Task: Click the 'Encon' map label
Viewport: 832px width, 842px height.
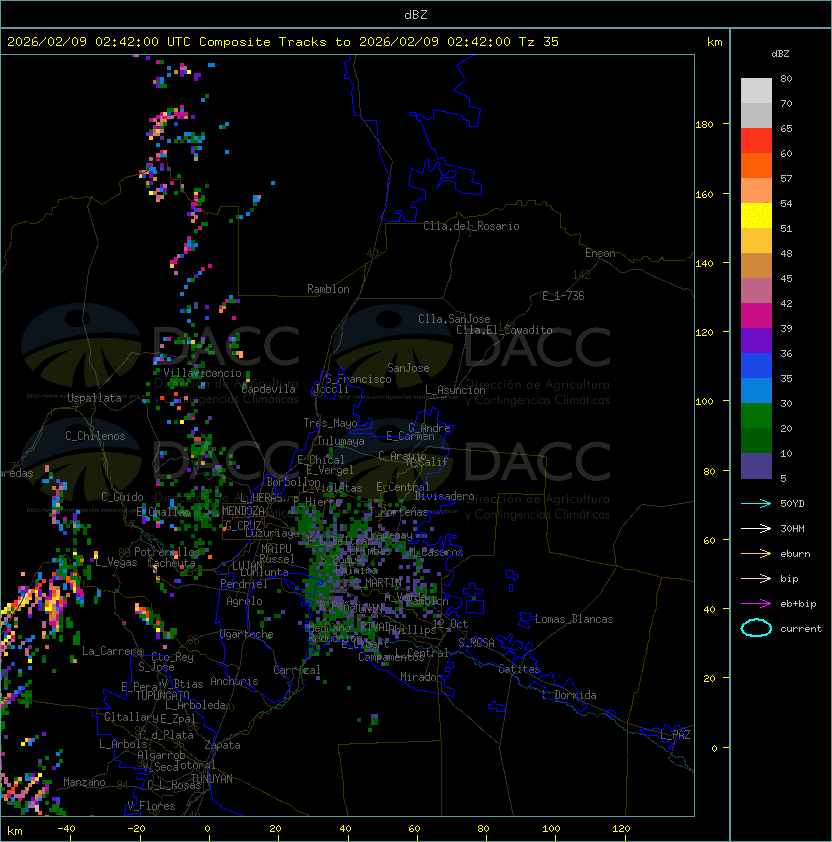Action: click(600, 253)
